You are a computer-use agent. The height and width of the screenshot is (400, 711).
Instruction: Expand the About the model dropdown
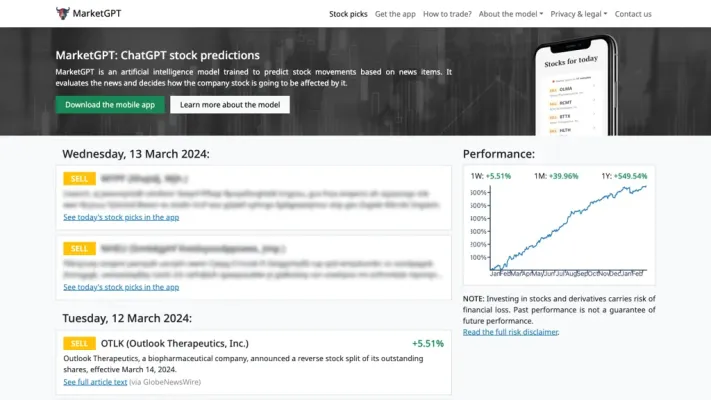click(510, 14)
